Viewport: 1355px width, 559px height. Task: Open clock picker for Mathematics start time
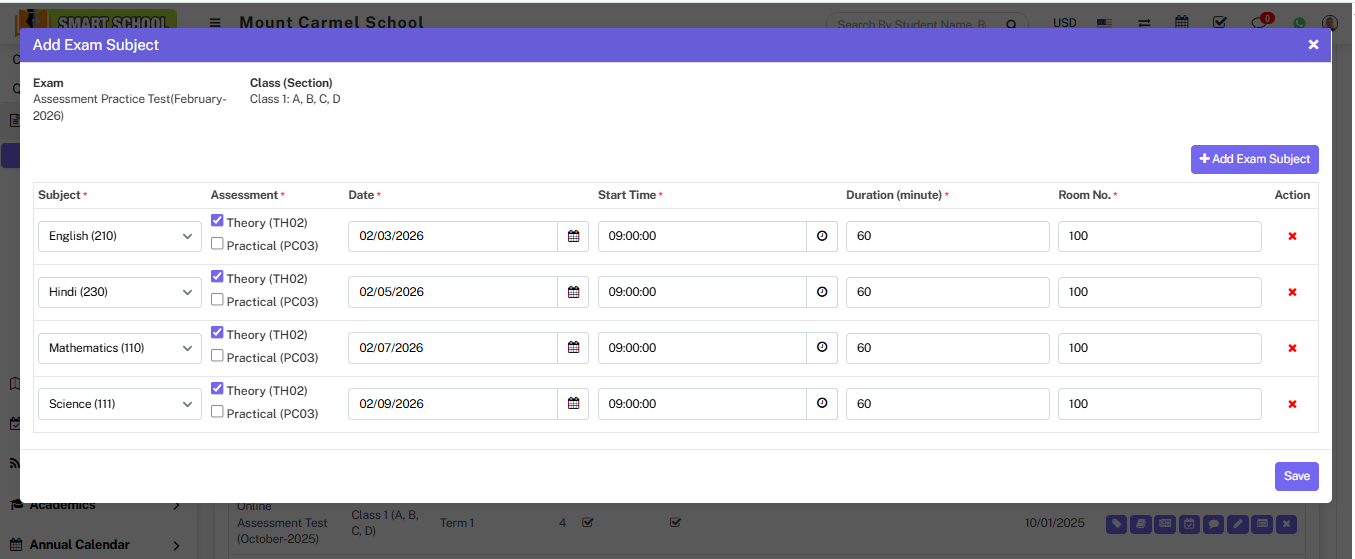tap(822, 348)
